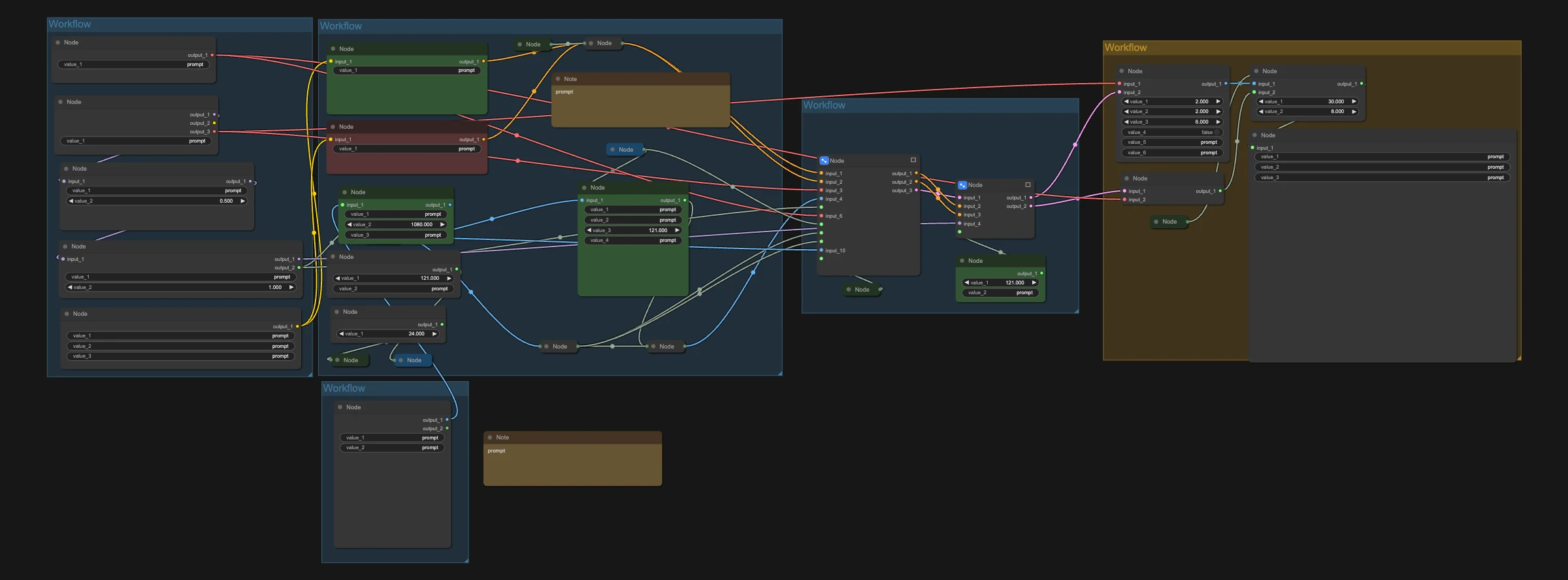
Task: Click prompt text in the Note below groups
Action: coord(497,451)
